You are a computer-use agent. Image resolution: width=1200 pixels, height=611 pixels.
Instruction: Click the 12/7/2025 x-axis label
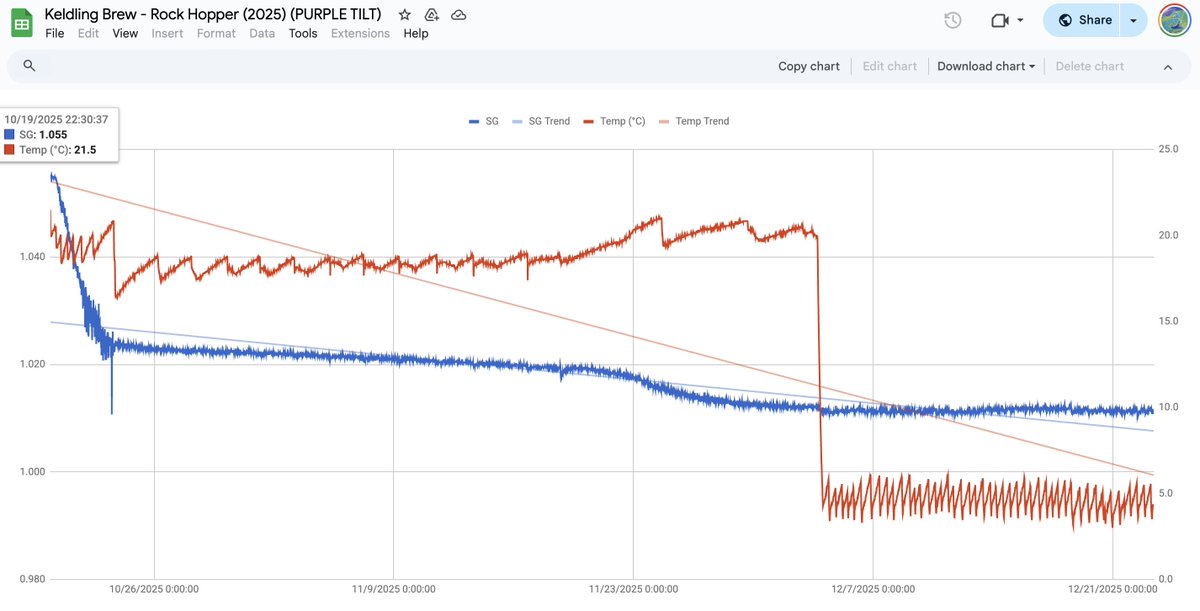(873, 588)
